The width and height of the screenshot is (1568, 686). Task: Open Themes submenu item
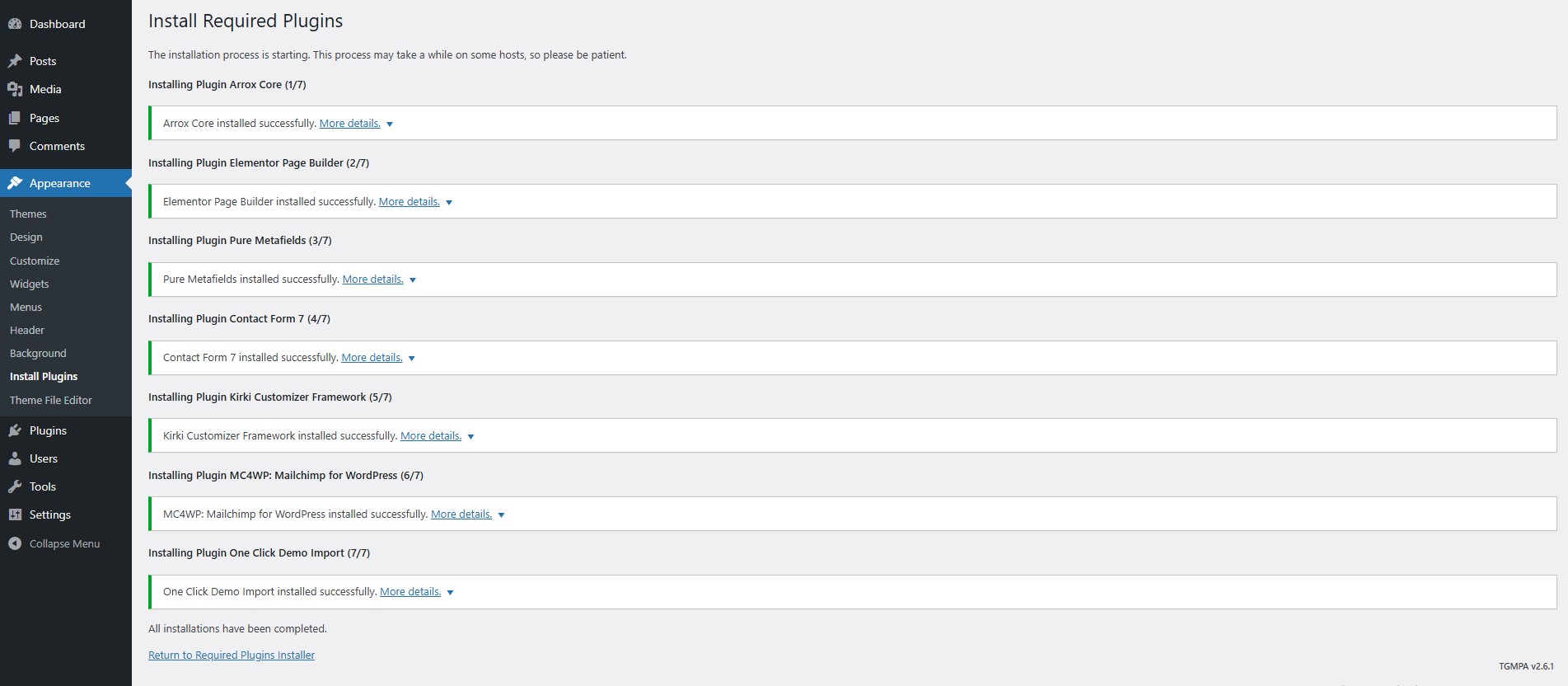(x=28, y=214)
